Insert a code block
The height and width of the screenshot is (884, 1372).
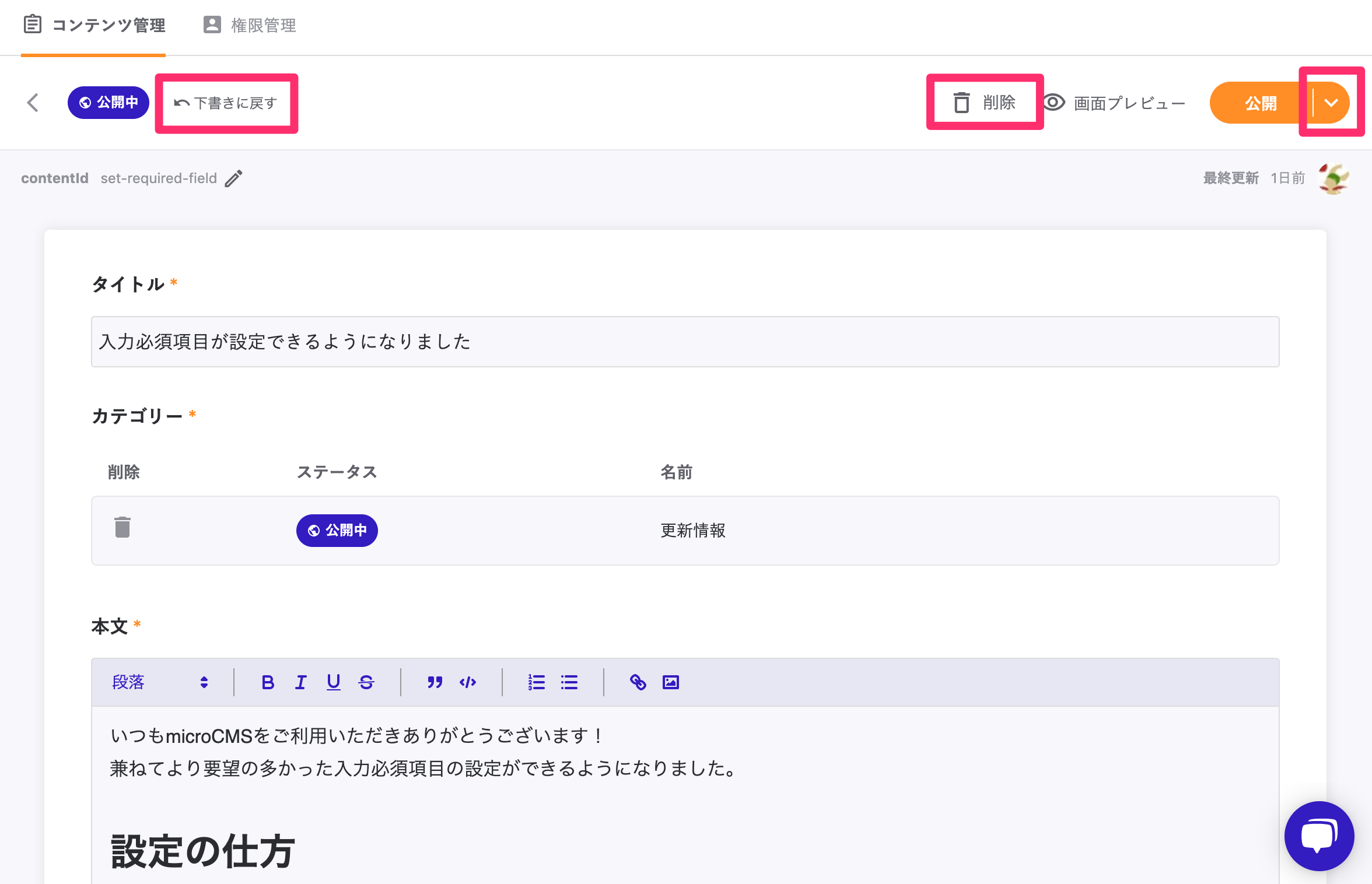[468, 682]
